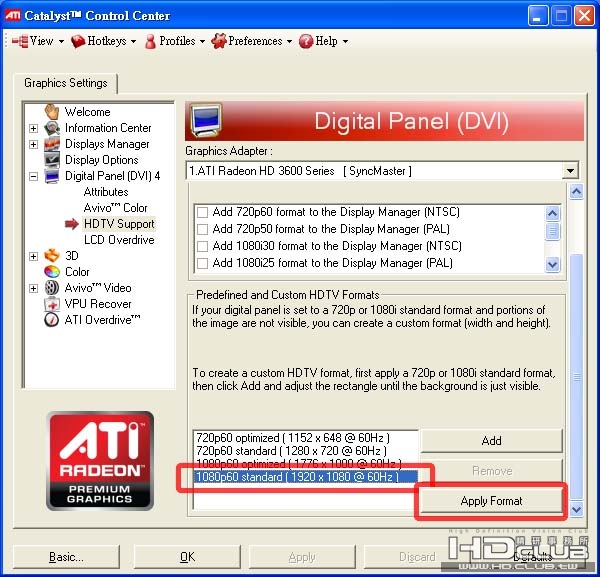Click the Avivo Video film reel icon
The image size is (600, 577).
point(52,288)
